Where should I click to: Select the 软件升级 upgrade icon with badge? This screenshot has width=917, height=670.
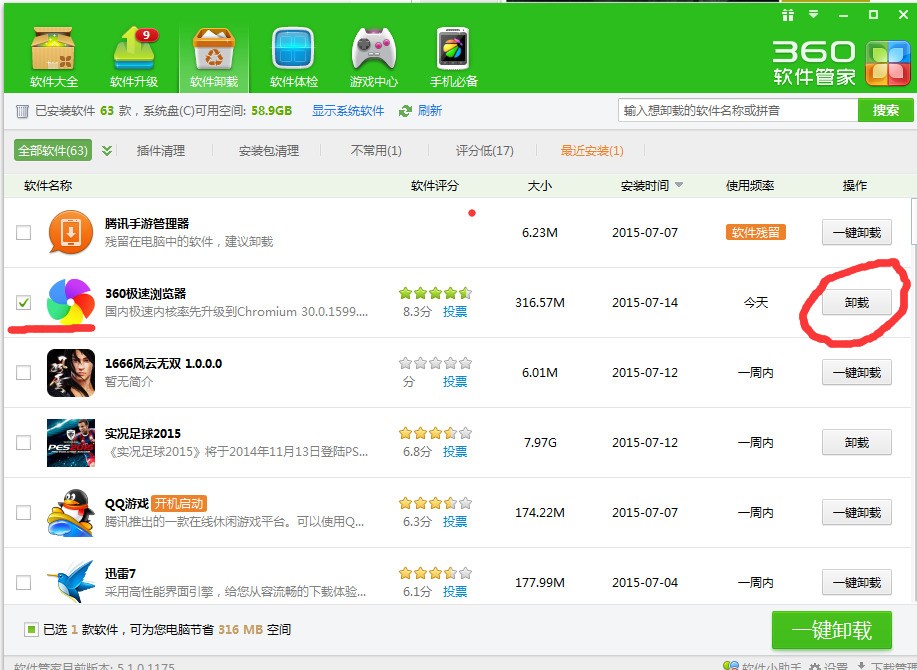point(133,47)
